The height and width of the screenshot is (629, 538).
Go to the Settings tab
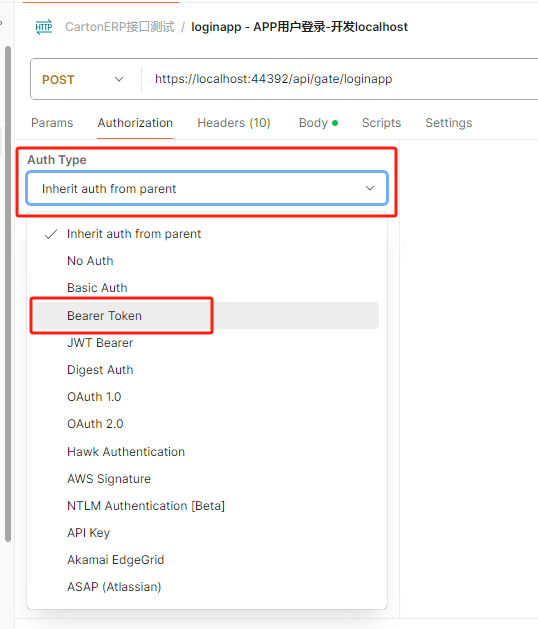click(x=449, y=123)
